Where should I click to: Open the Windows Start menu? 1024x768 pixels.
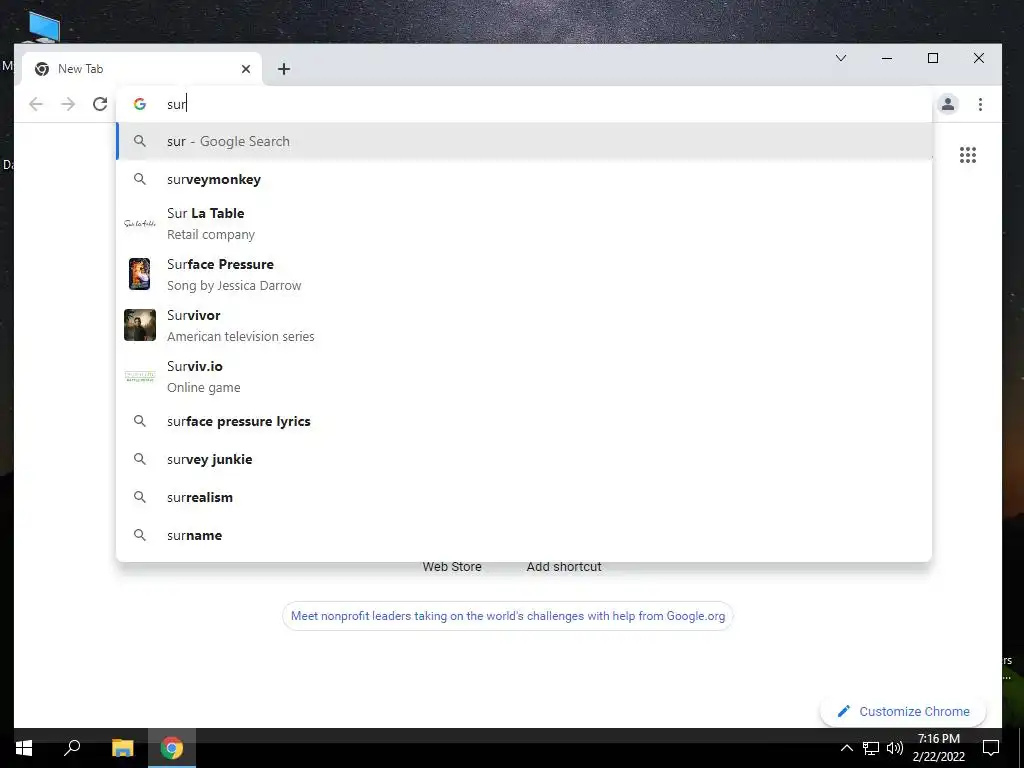tap(24, 748)
